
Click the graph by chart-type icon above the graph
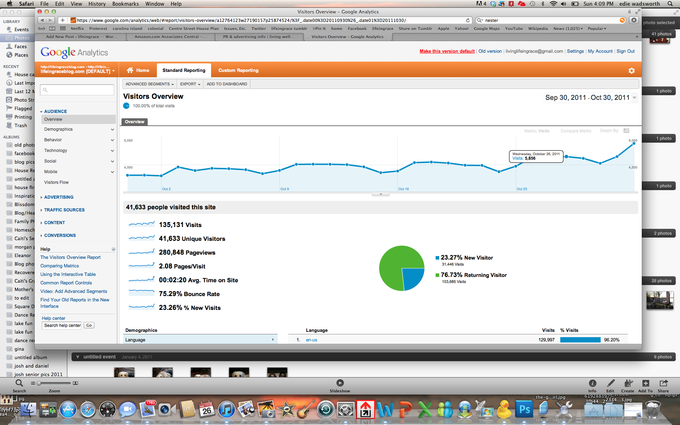626,131
